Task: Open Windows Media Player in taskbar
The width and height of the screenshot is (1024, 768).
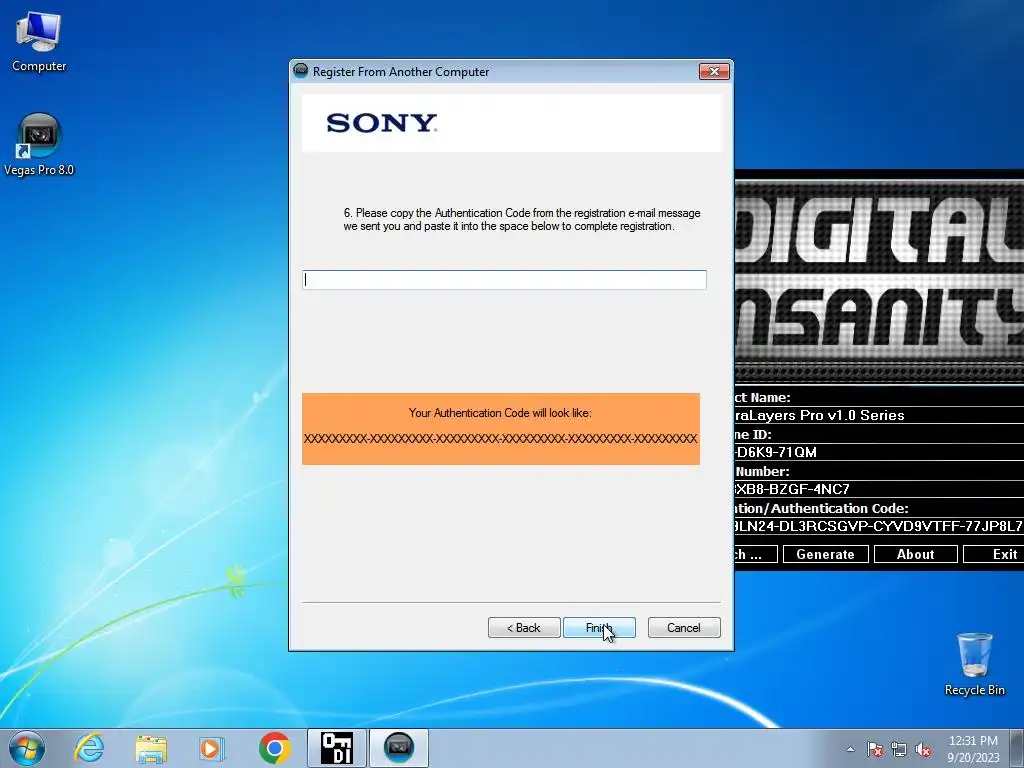Action: click(212, 748)
